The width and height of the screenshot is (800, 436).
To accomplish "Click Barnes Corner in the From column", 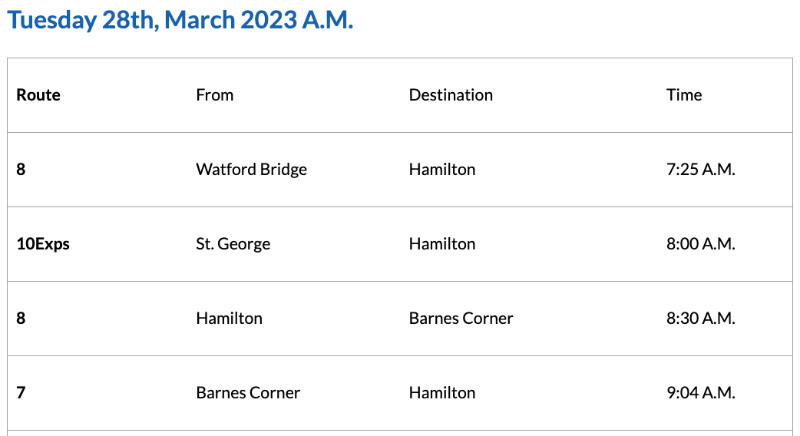I will point(248,393).
